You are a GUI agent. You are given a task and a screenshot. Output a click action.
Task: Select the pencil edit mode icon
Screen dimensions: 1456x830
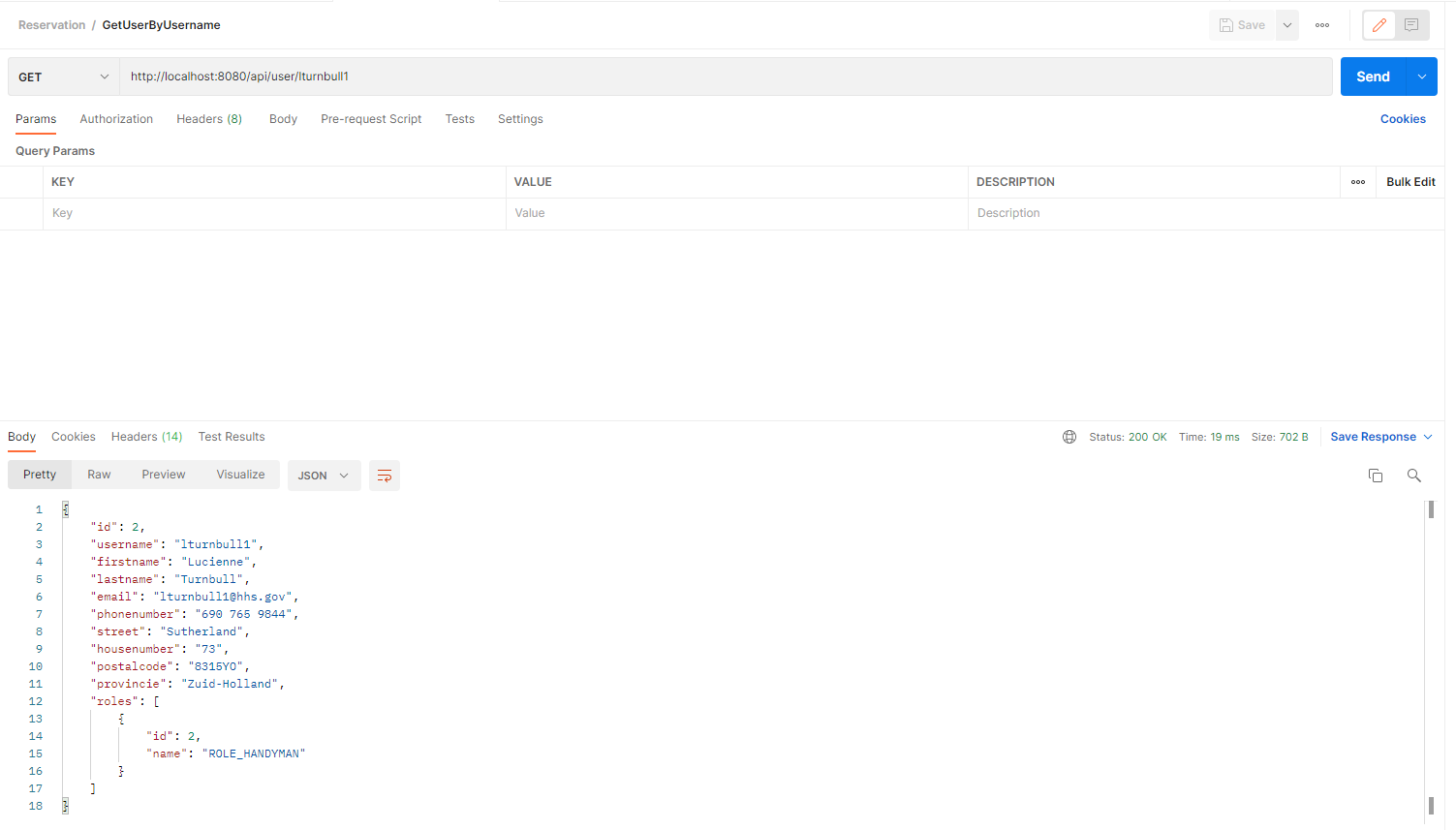pyautogui.click(x=1379, y=25)
